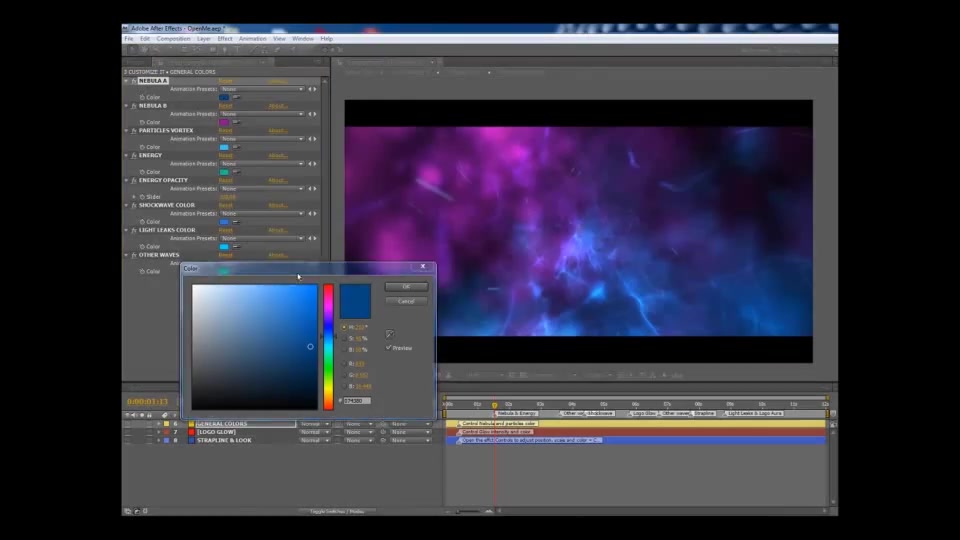Viewport: 960px width, 540px height.
Task: Select the brightness B radio button
Action: (x=343, y=350)
